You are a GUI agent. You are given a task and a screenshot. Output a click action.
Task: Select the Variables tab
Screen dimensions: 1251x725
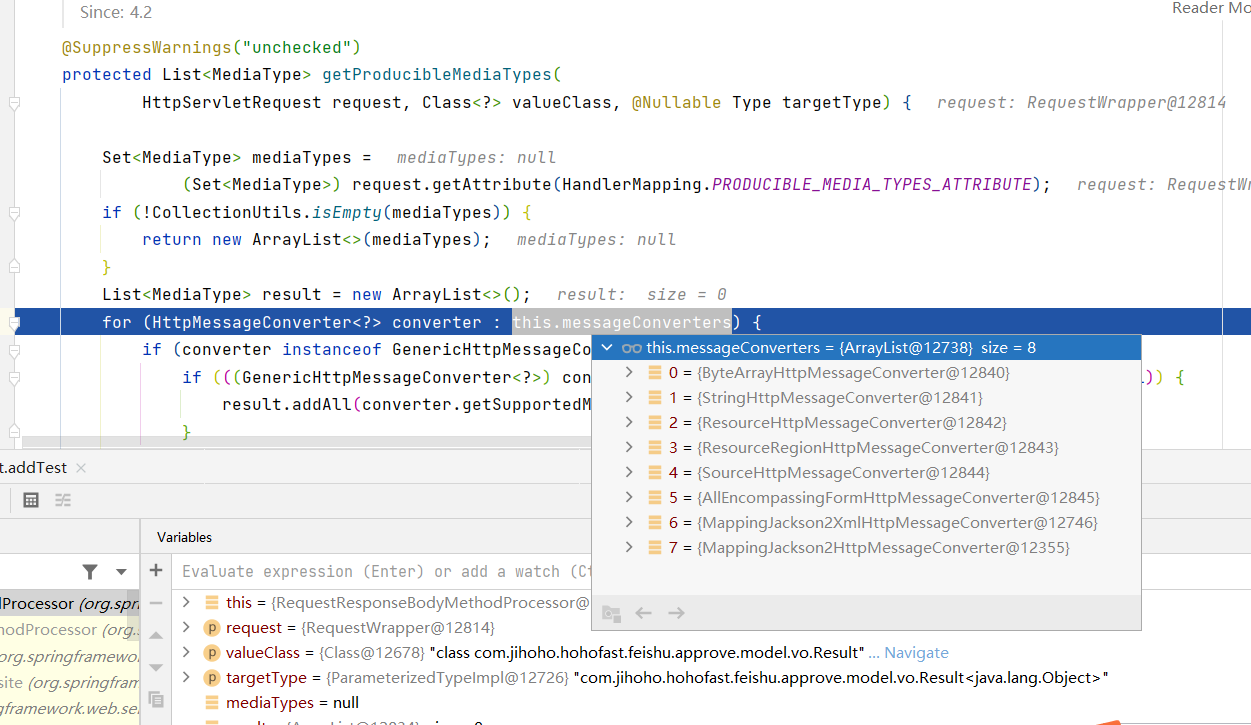point(184,537)
